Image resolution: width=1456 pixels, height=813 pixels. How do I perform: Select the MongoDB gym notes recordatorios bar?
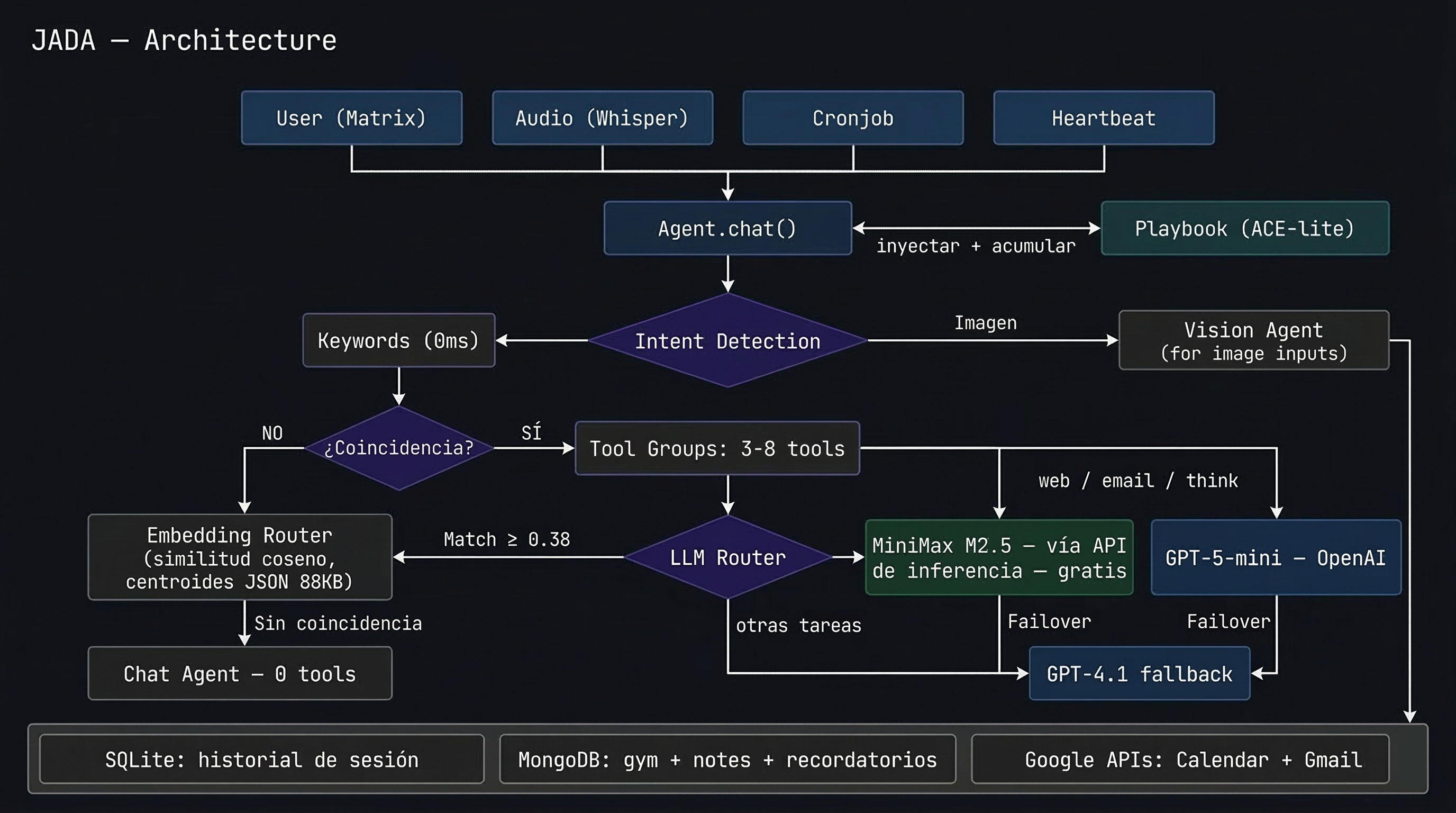[x=727, y=760]
